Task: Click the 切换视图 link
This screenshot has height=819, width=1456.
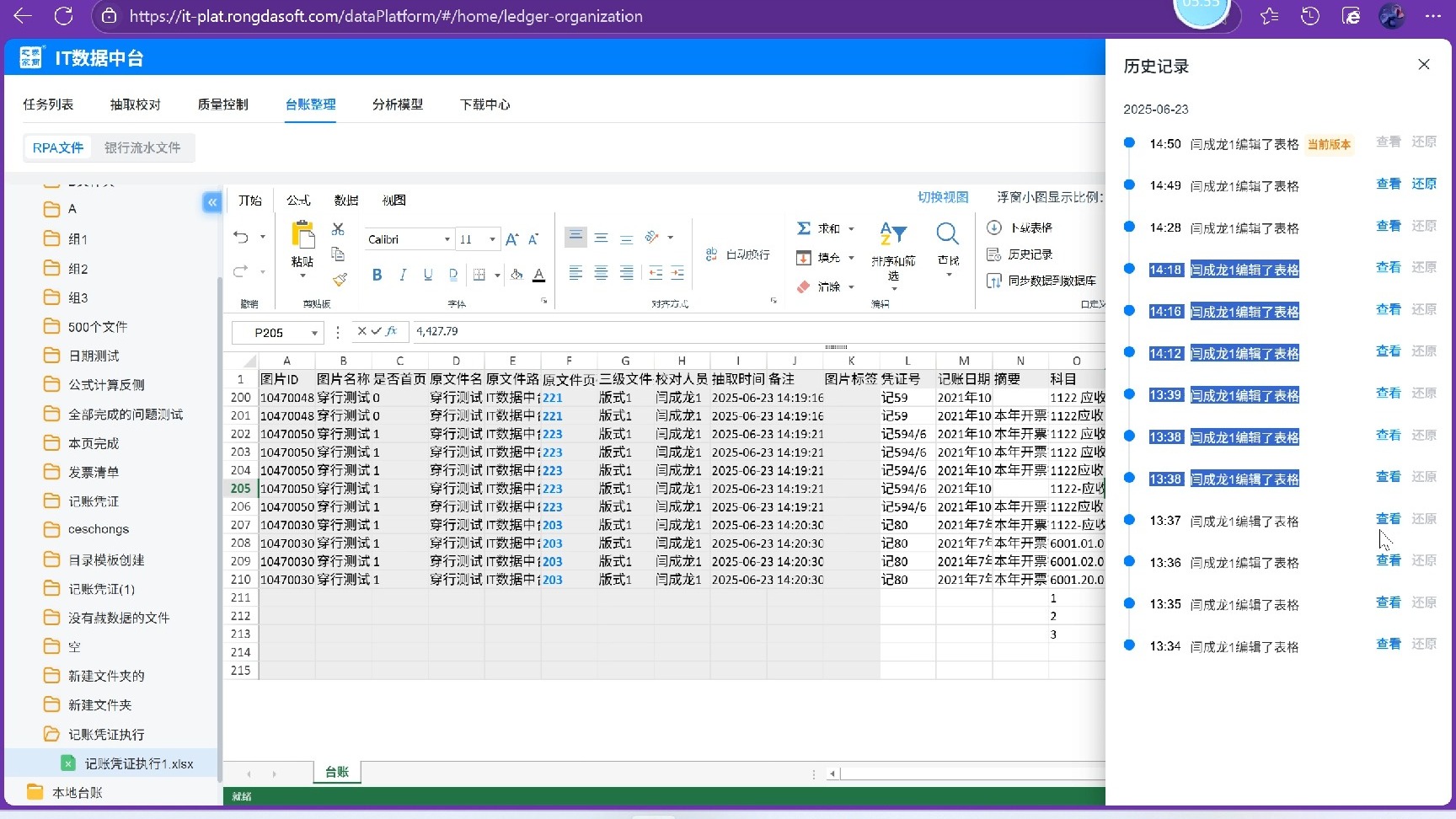Action: (x=943, y=197)
